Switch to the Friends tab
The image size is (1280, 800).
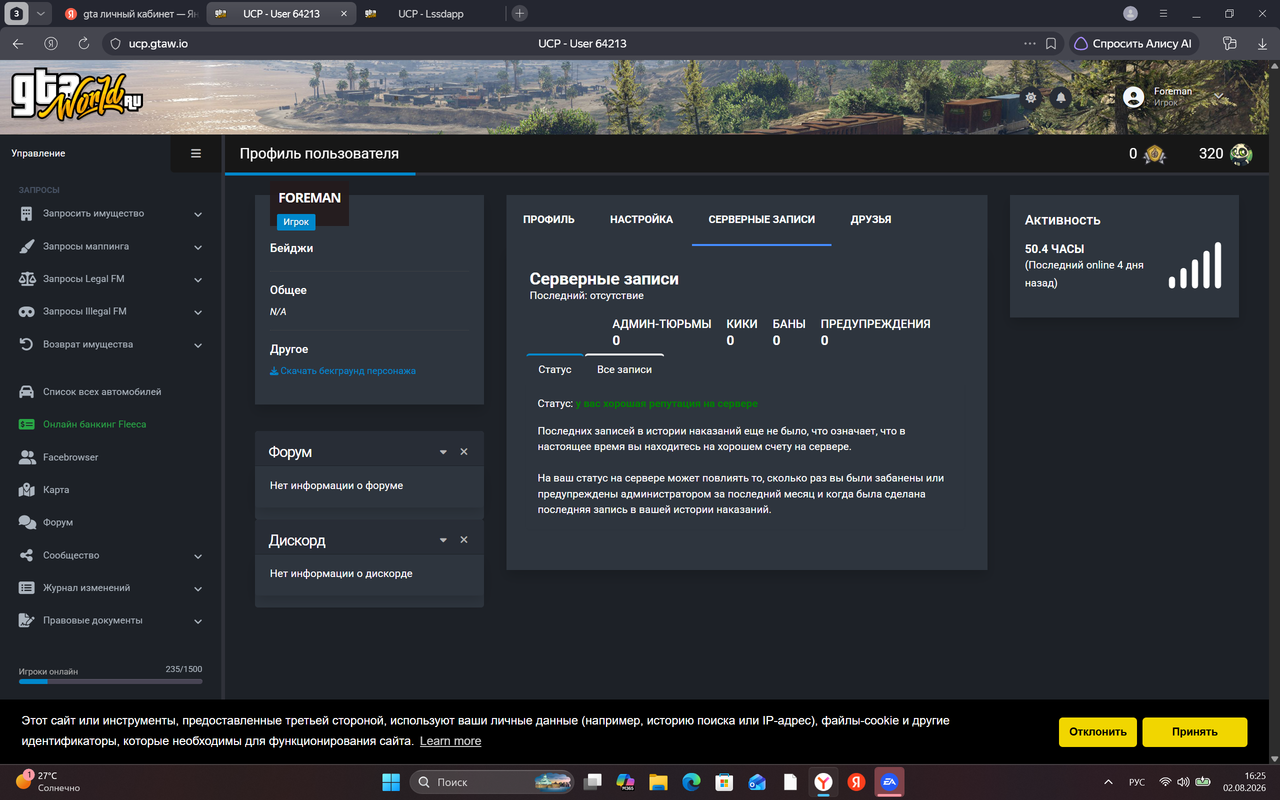click(871, 219)
